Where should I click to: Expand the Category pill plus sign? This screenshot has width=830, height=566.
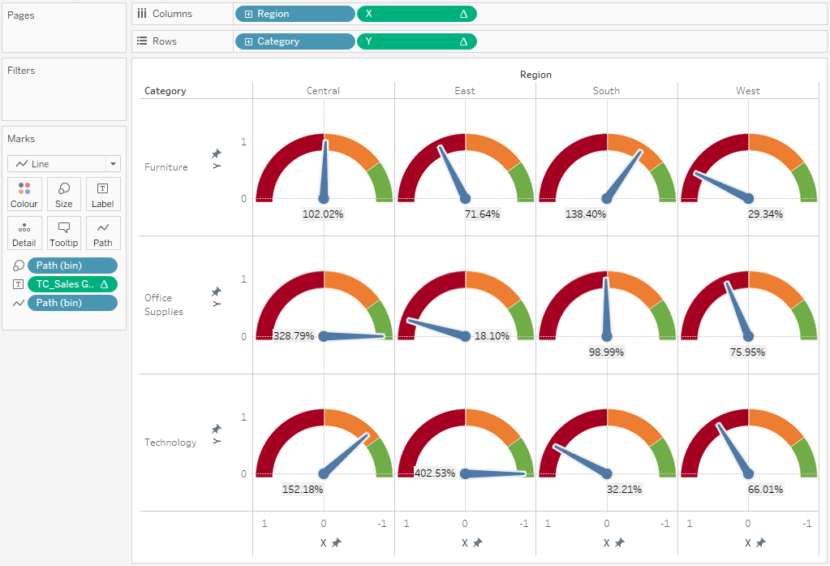[x=249, y=41]
